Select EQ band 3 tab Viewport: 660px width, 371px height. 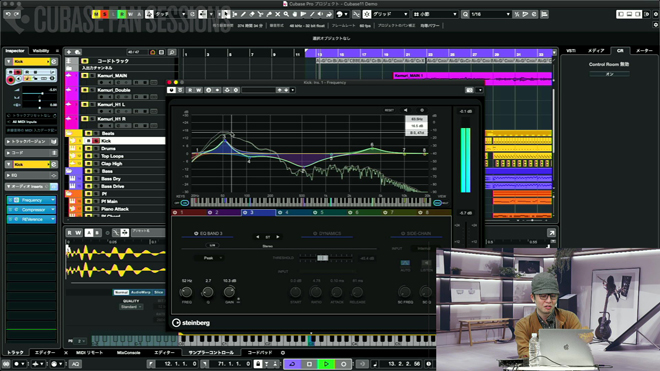coord(258,213)
